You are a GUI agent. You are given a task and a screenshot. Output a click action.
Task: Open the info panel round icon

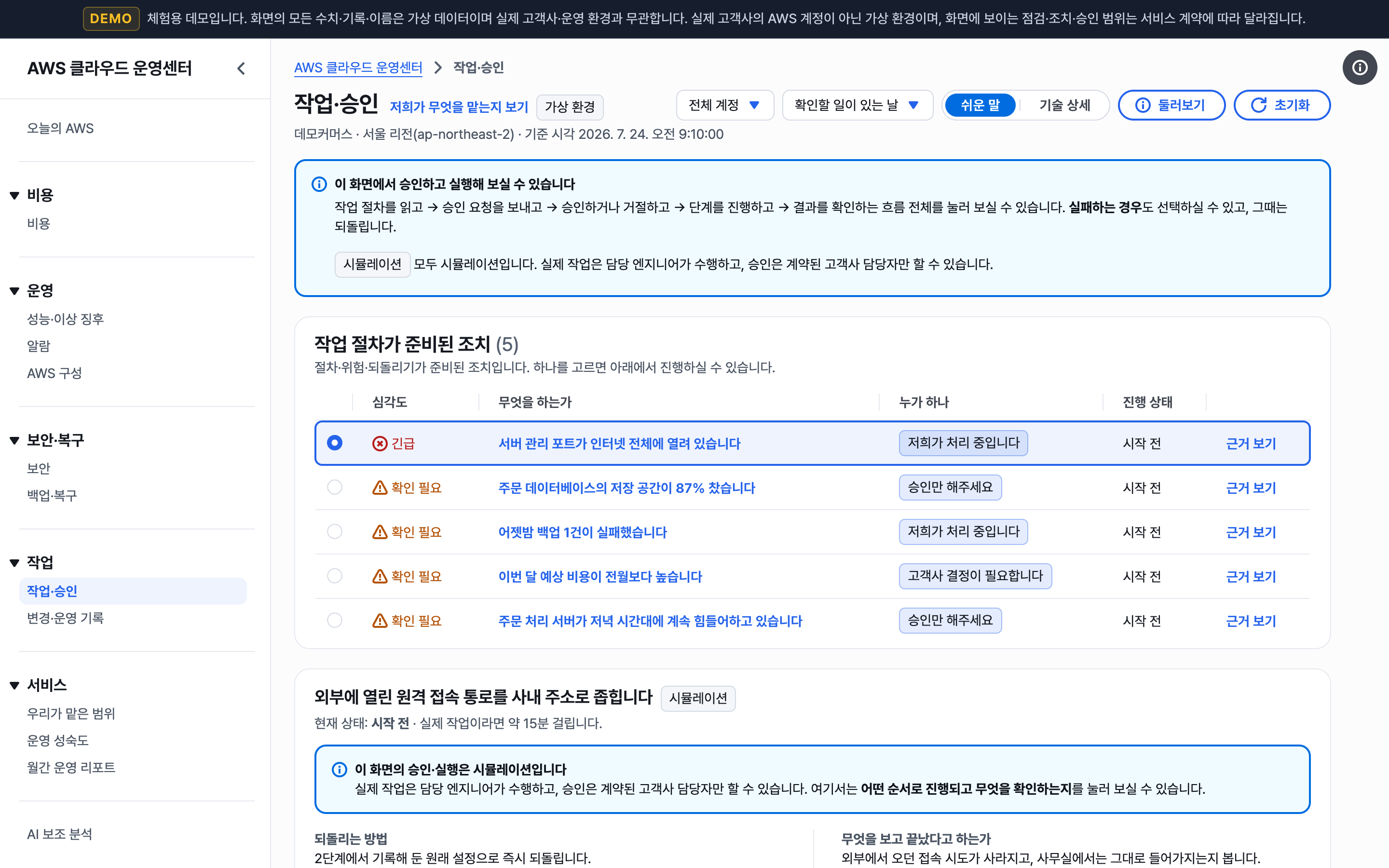point(1359,68)
